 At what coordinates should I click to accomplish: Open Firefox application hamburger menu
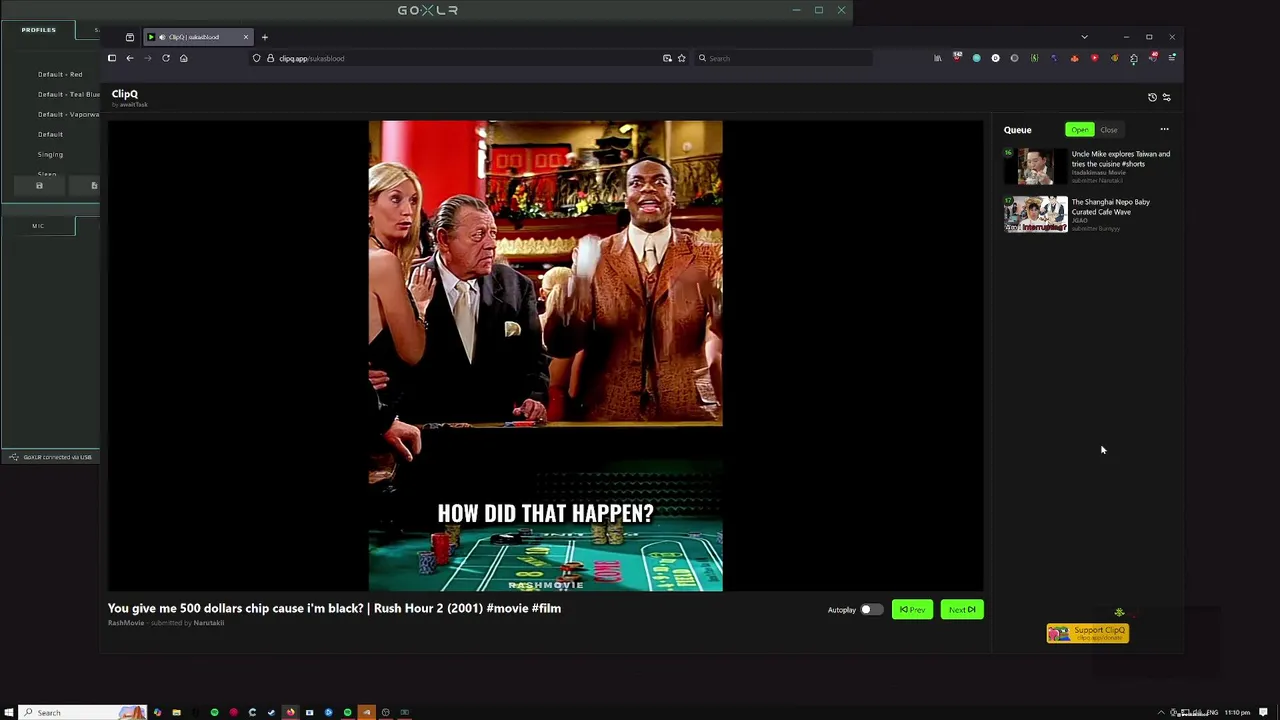(x=1172, y=58)
